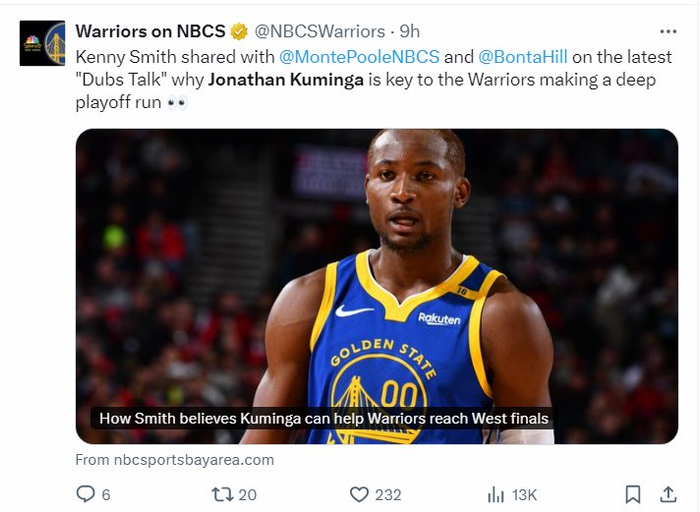Open the view analytics bar chart icon
Viewport: 700px width, 512px height.
(x=496, y=494)
